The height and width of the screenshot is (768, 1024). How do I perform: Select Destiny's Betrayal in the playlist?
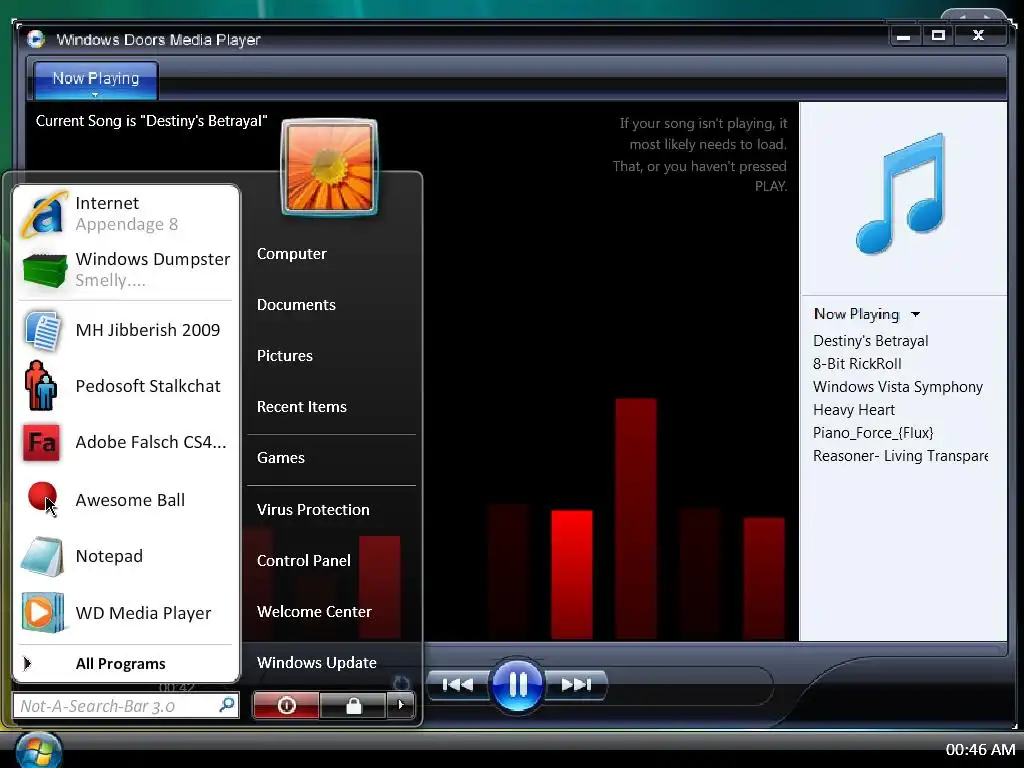click(870, 341)
